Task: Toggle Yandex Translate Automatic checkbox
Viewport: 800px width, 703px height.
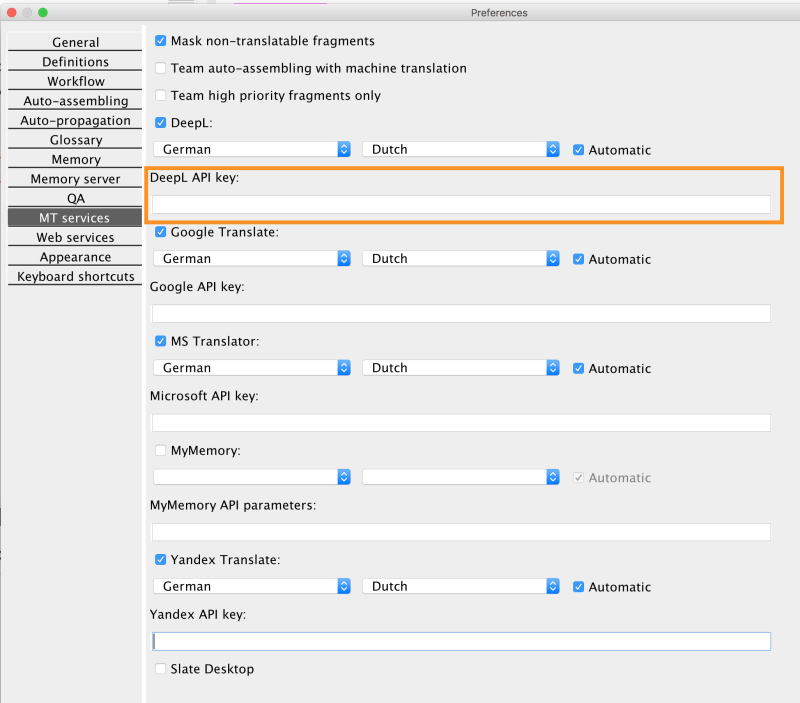Action: point(578,586)
